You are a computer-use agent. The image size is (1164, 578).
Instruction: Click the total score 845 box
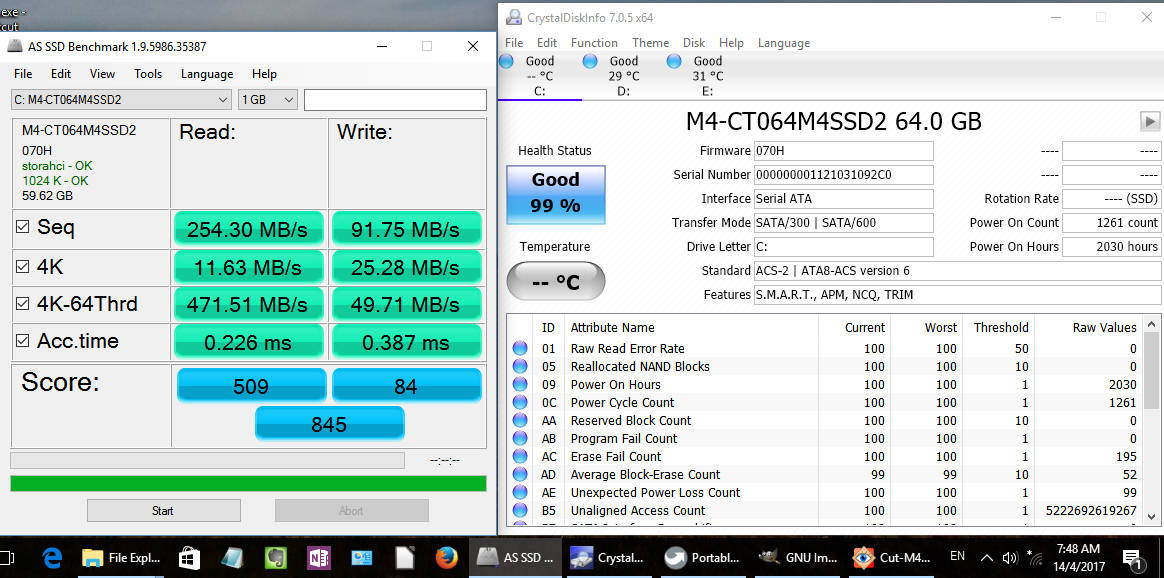(330, 424)
